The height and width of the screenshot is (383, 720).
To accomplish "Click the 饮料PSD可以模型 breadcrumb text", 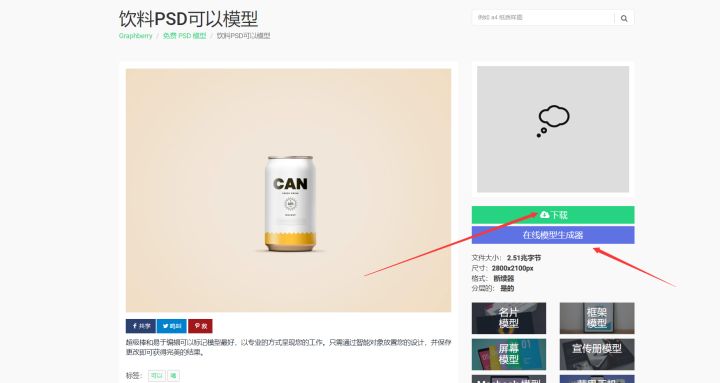I will pos(243,36).
